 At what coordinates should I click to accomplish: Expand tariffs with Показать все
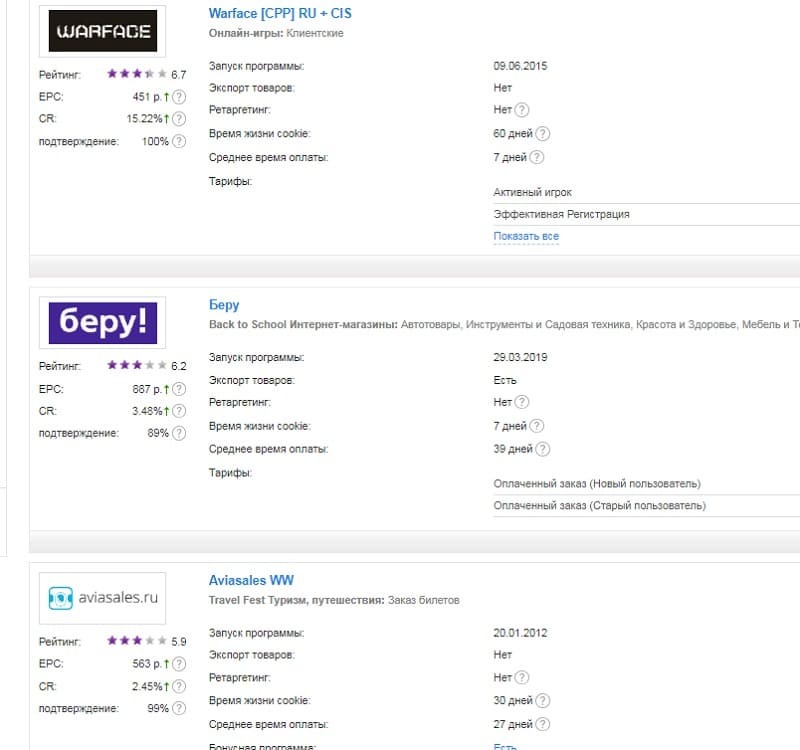pos(526,237)
